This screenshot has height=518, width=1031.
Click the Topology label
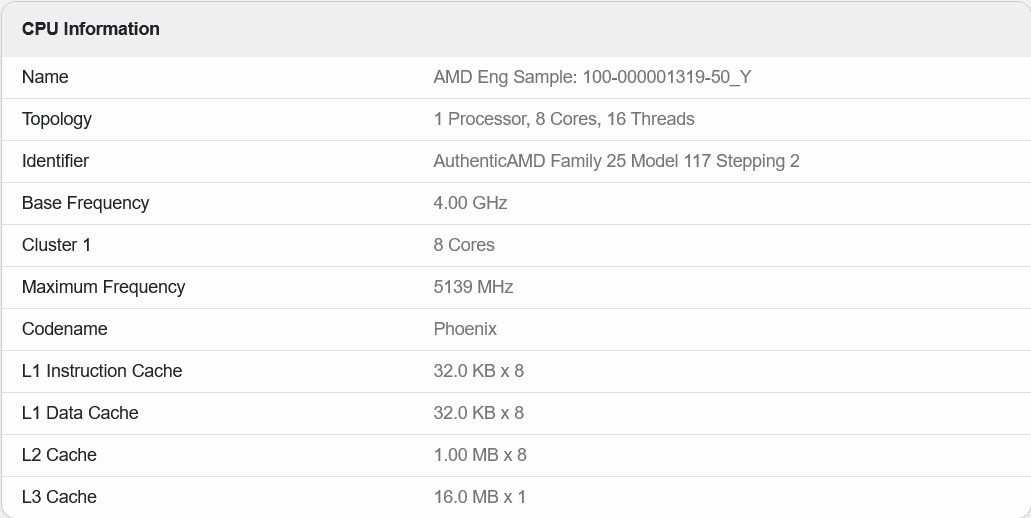click(x=57, y=119)
